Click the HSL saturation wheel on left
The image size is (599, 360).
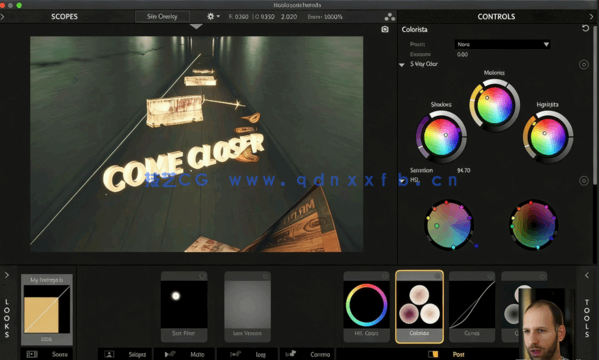pos(449,225)
